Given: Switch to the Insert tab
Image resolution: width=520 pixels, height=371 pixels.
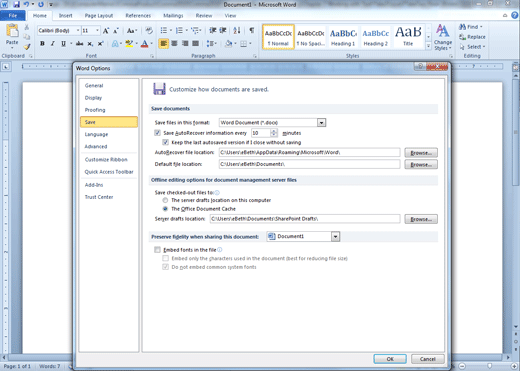Looking at the screenshot, I should [x=65, y=16].
